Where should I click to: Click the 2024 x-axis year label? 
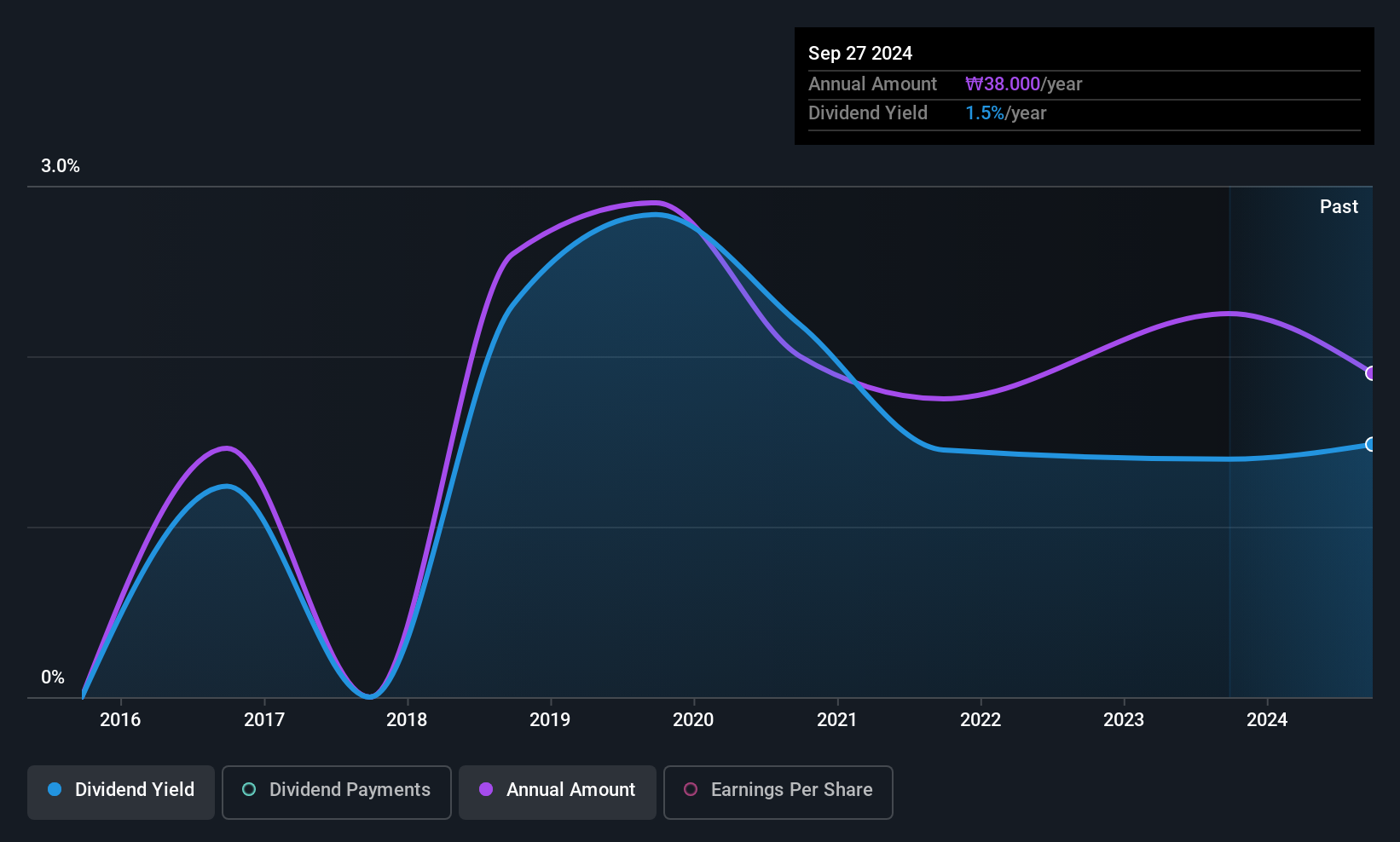coord(1267,720)
